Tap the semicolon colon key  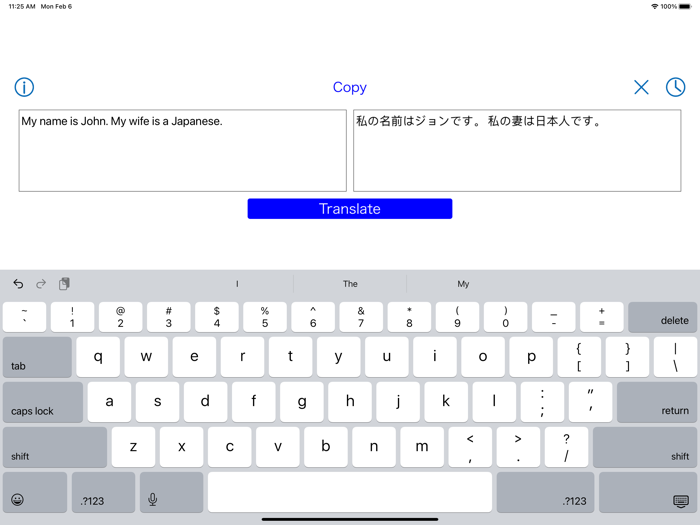(542, 402)
